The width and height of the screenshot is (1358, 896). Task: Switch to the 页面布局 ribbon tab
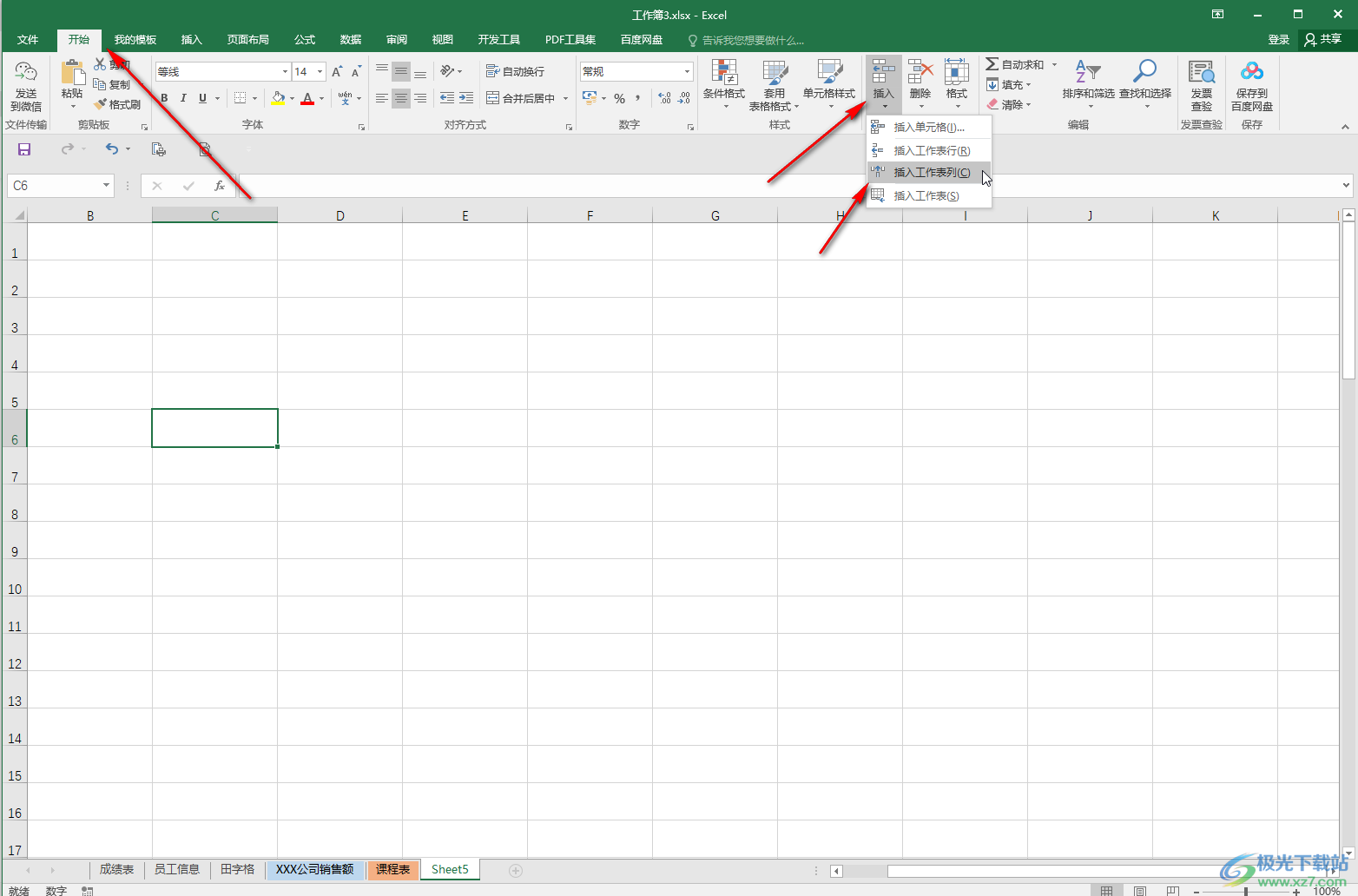(247, 40)
